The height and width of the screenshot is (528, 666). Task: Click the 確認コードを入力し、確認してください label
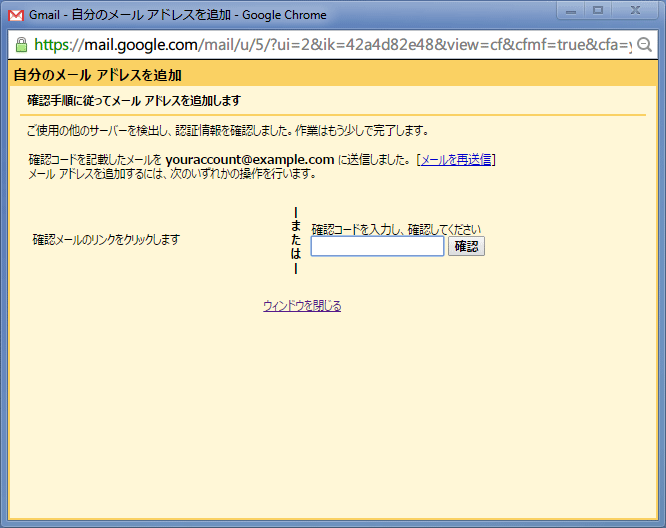pyautogui.click(x=396, y=229)
